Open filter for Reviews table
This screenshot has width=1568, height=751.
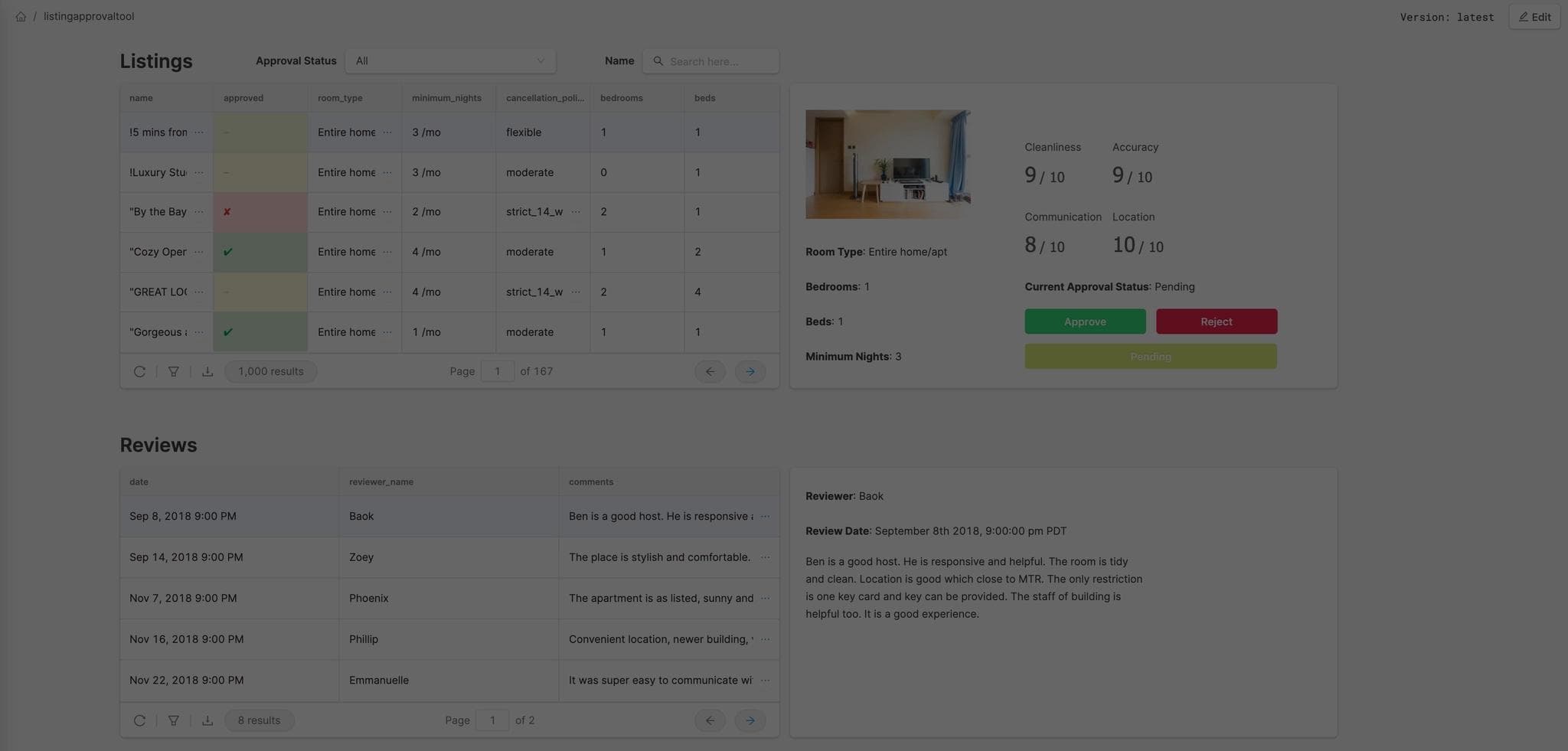pos(174,720)
